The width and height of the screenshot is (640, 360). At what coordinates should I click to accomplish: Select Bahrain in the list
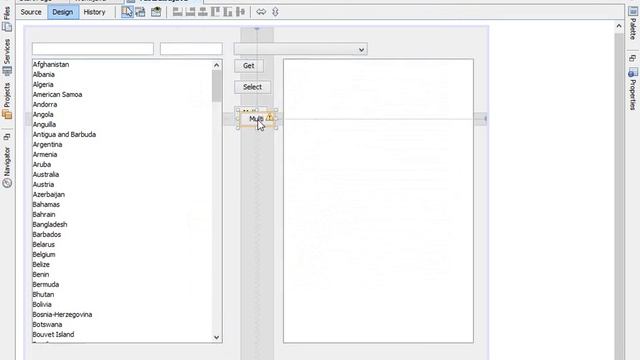pyautogui.click(x=44, y=215)
